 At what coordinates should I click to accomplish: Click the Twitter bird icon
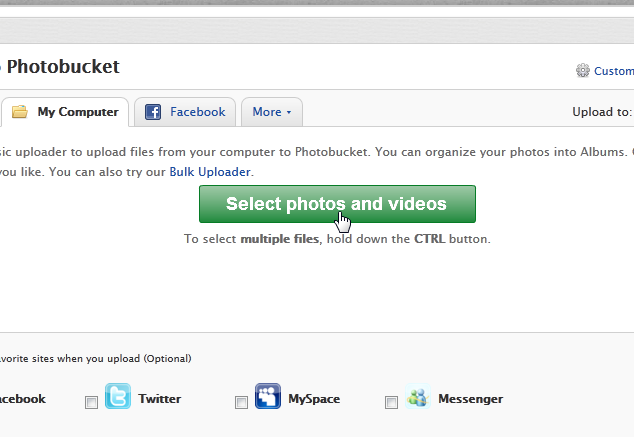[118, 397]
